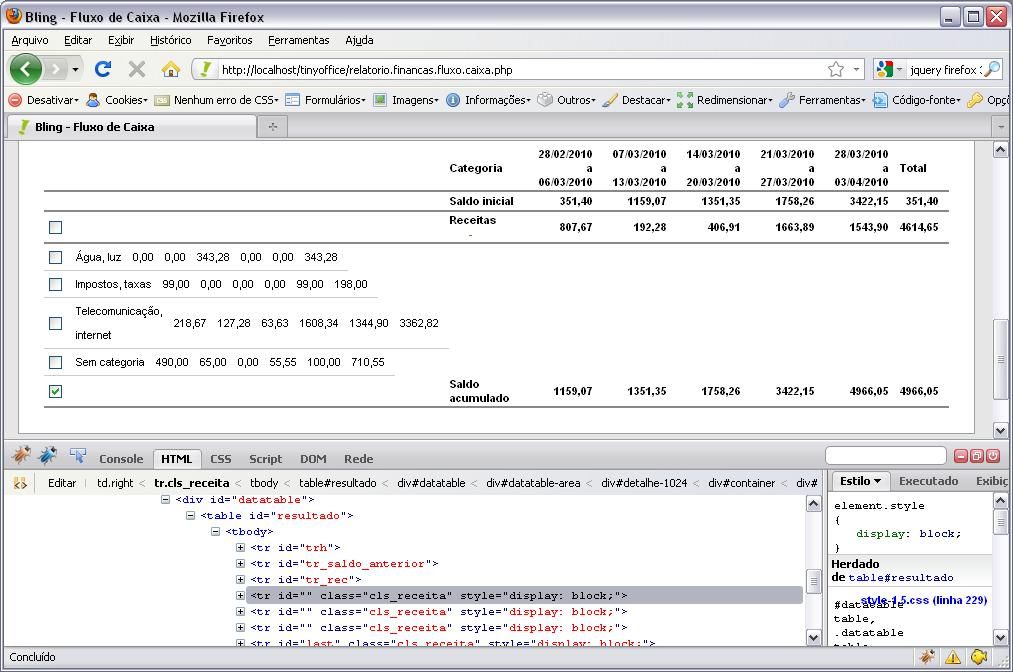
Task: Select the div#container breadcrumb
Action: [x=741, y=483]
